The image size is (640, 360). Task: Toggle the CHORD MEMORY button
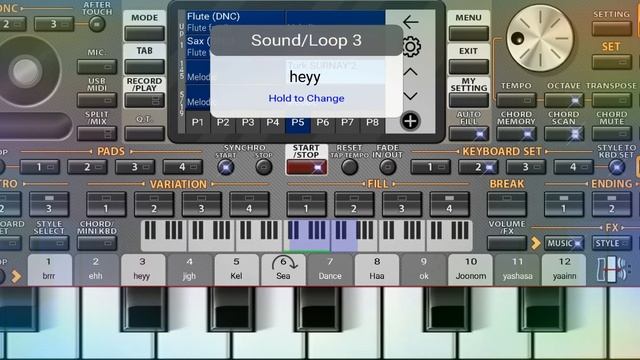tap(516, 133)
